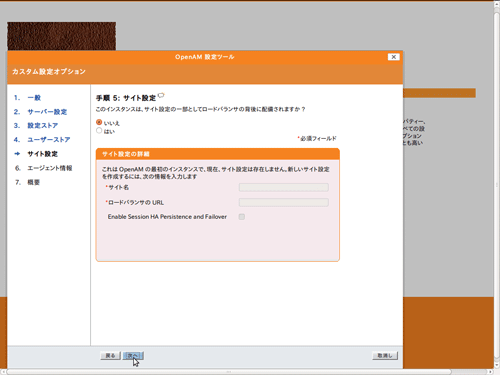Go to step 3 設定ストア
The image size is (500, 375).
click(43, 126)
